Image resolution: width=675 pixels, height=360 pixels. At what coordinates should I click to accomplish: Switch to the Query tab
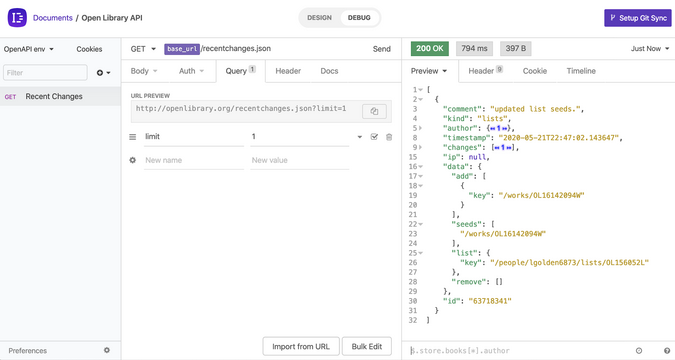click(x=240, y=71)
